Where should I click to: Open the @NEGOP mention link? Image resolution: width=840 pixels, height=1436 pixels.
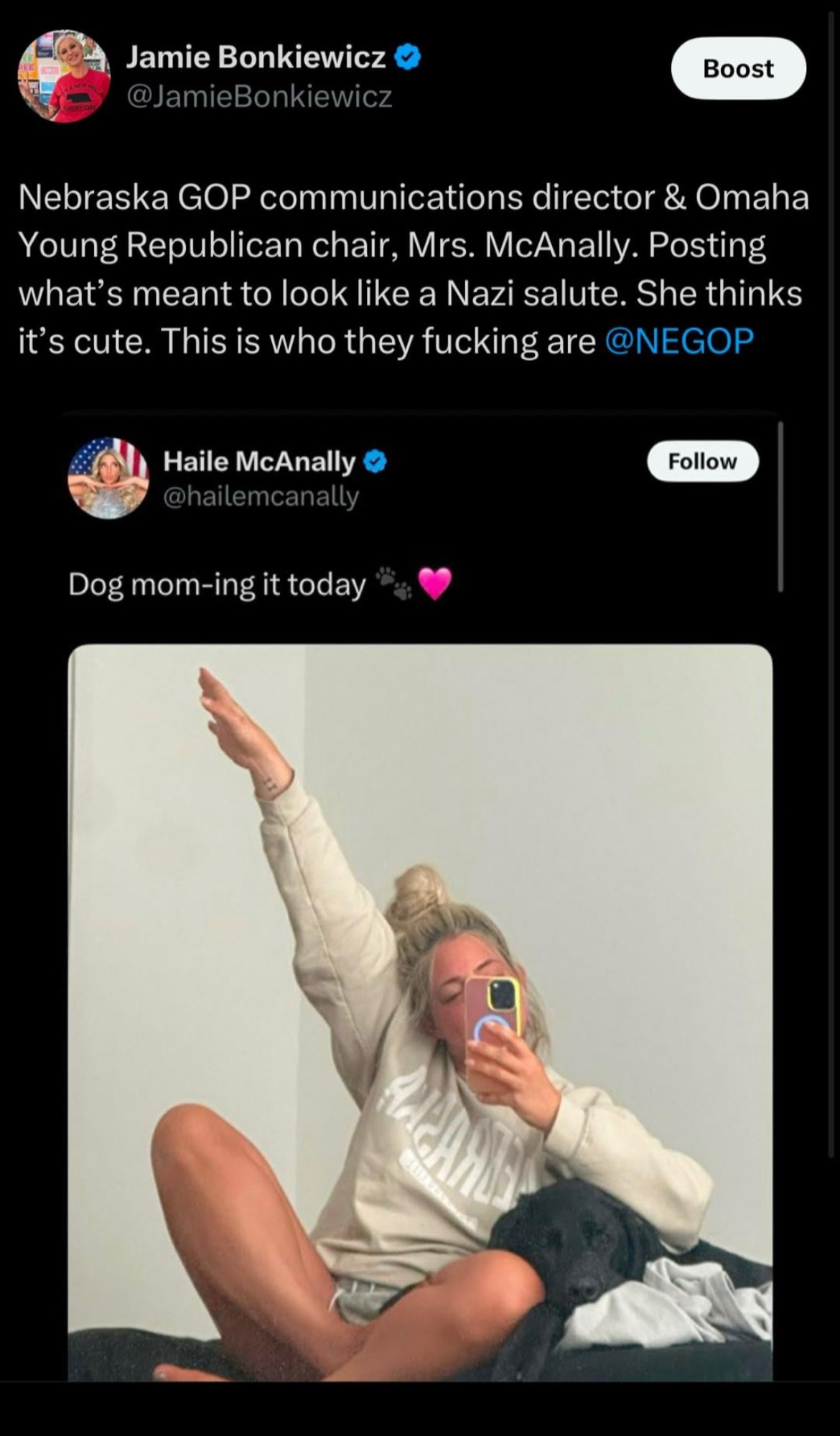(679, 341)
